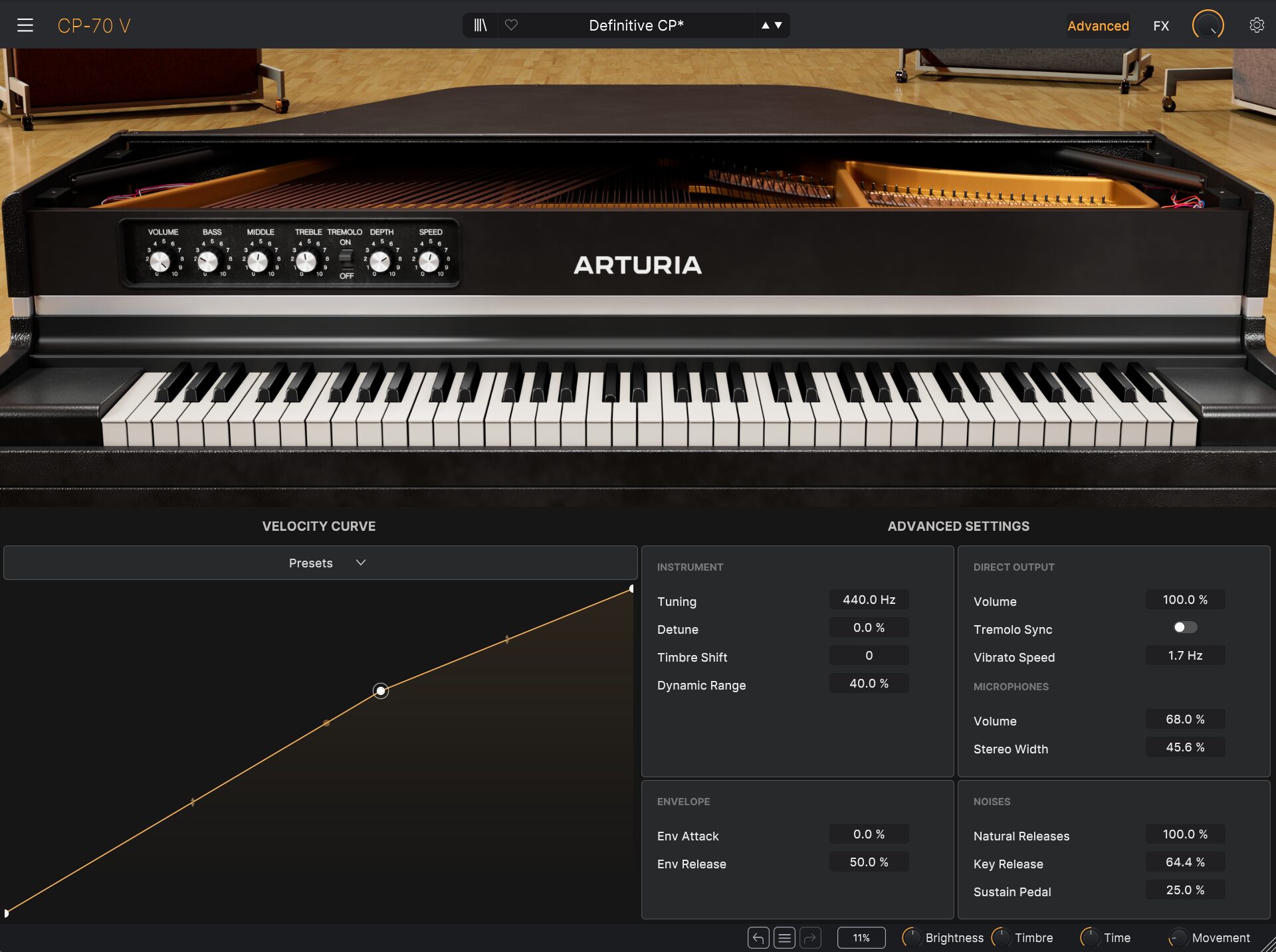1276x952 pixels.
Task: Click the Timbre macro knob
Action: 1000,937
